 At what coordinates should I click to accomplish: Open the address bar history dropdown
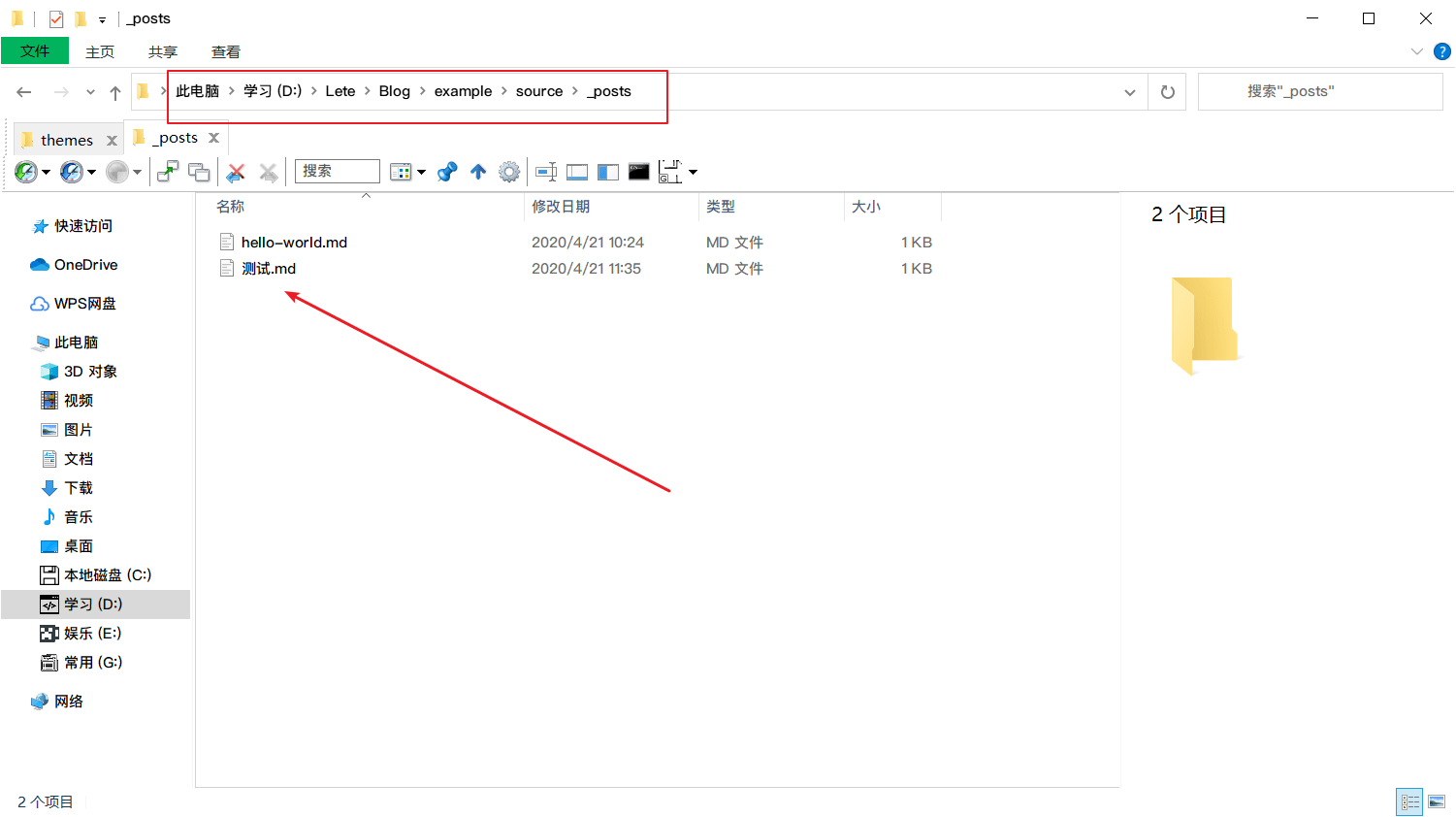(1129, 92)
